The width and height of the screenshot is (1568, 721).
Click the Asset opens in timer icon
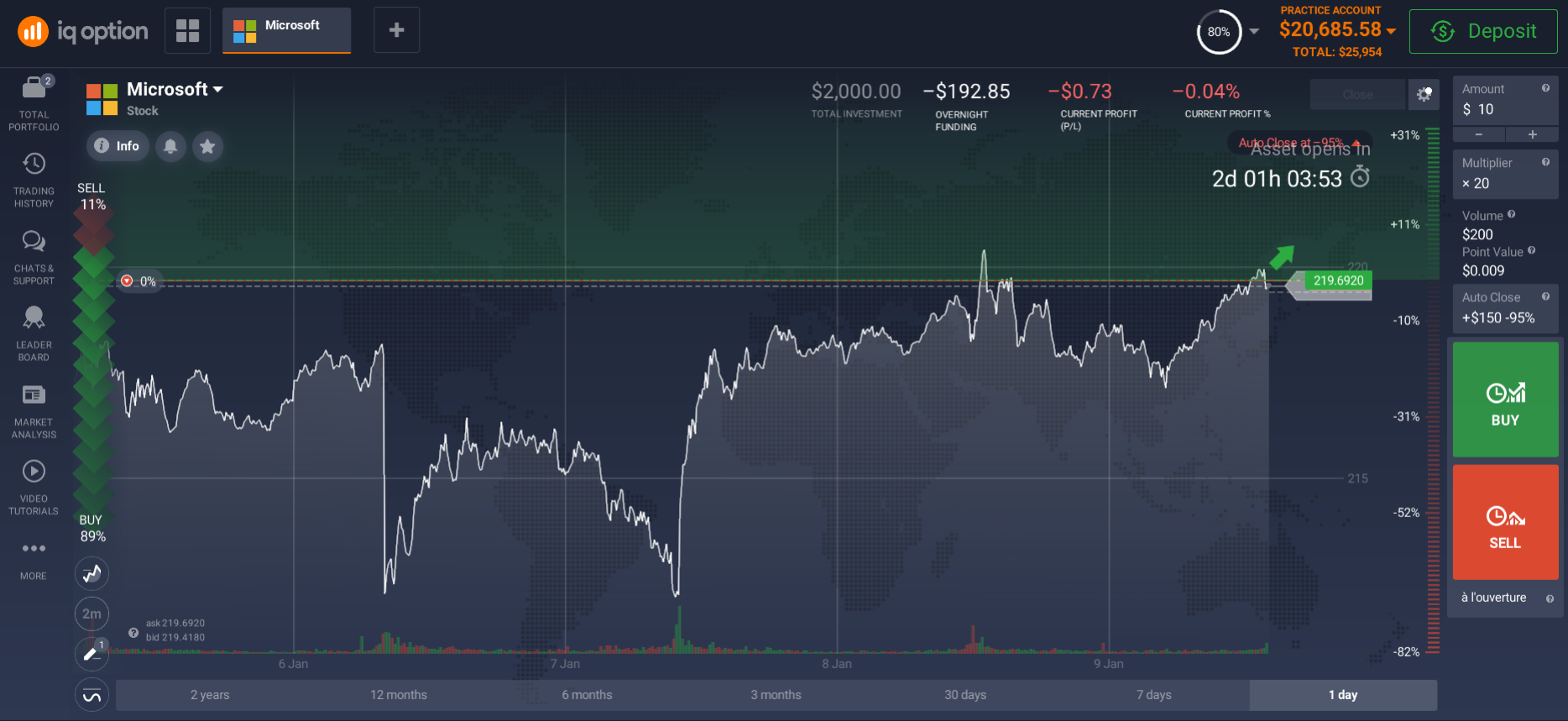point(1360,177)
